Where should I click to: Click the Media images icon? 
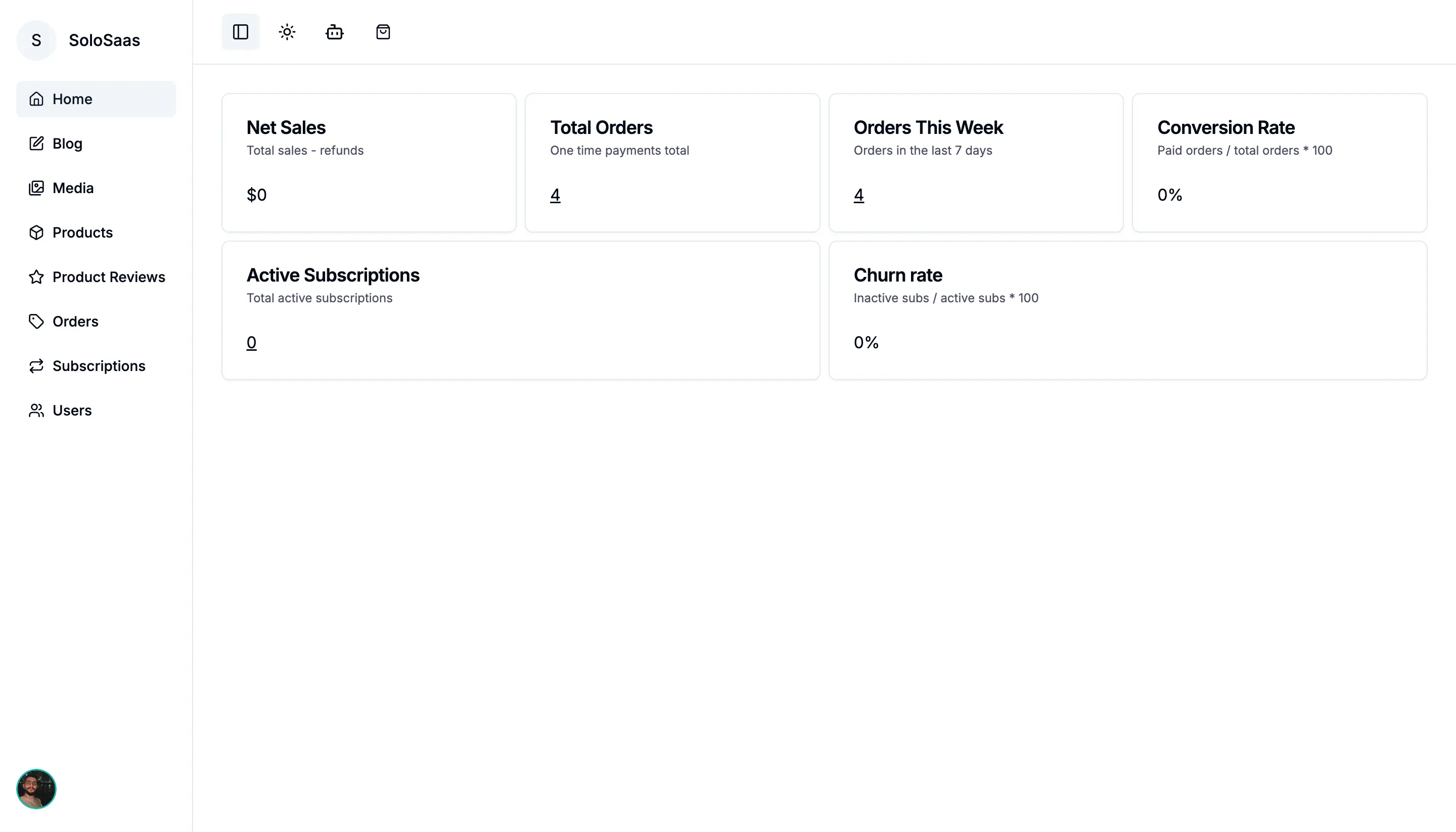click(36, 188)
